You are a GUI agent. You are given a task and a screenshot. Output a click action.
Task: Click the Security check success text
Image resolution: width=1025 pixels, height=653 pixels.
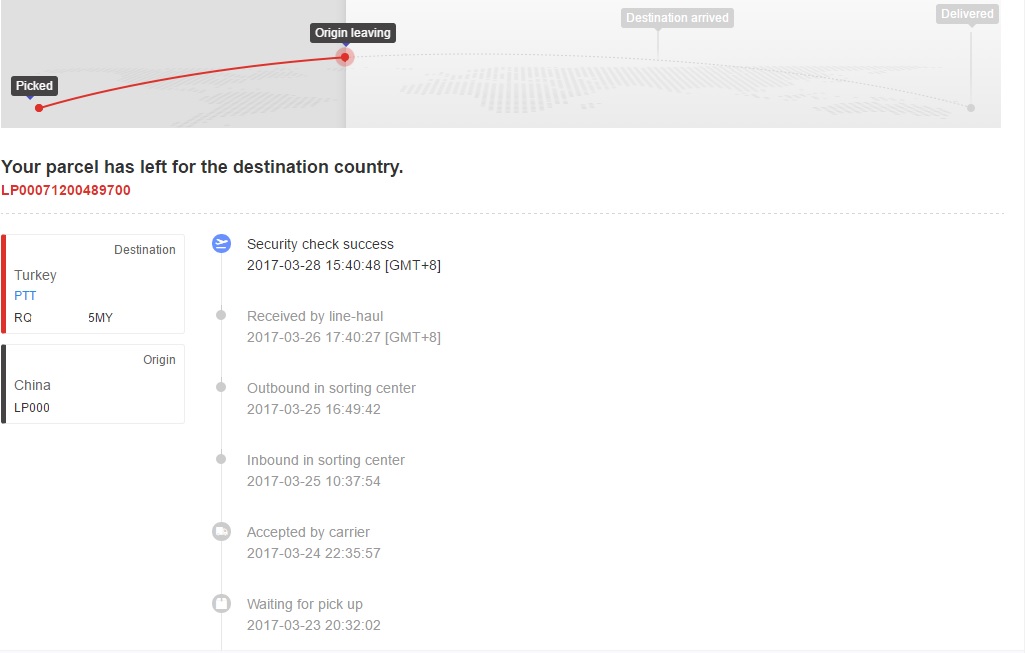pos(320,244)
